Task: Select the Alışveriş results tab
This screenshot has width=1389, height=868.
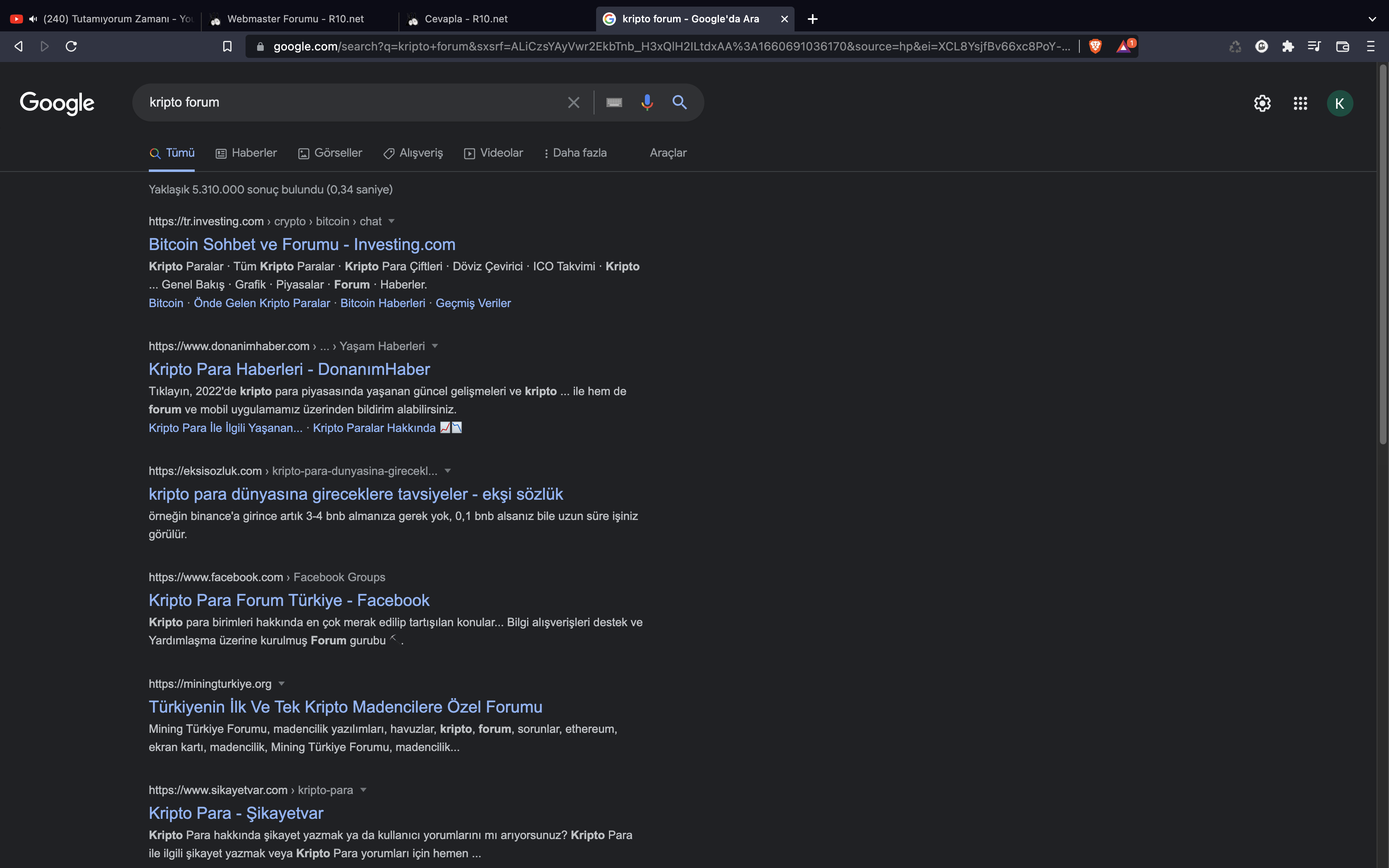Action: (413, 153)
